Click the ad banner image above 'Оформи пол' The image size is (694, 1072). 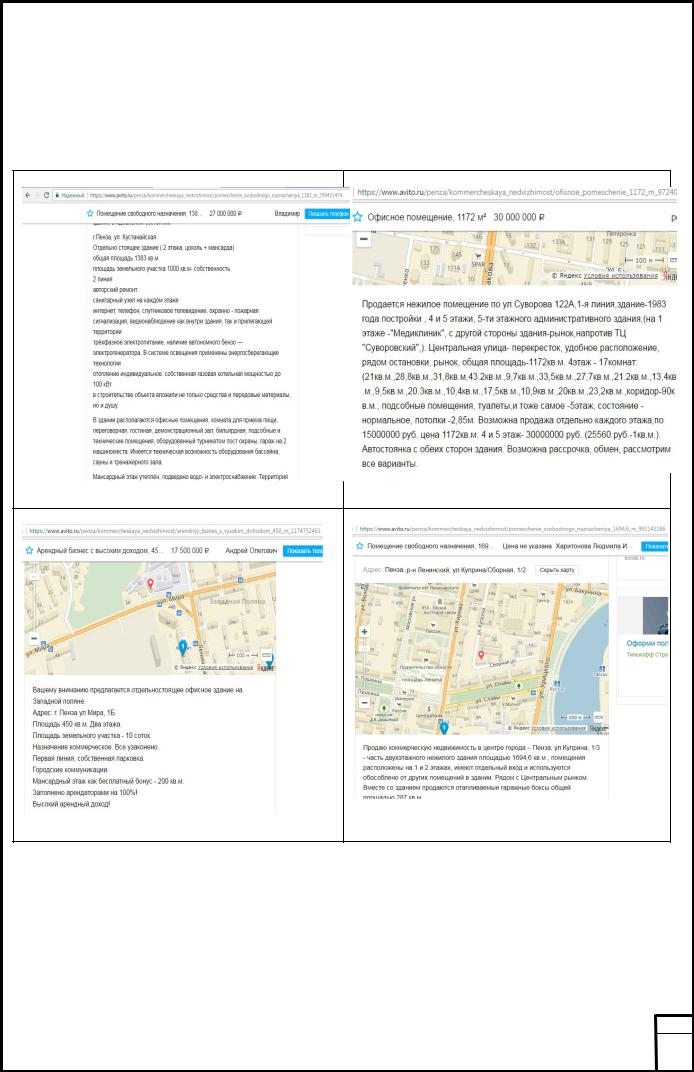[x=655, y=615]
